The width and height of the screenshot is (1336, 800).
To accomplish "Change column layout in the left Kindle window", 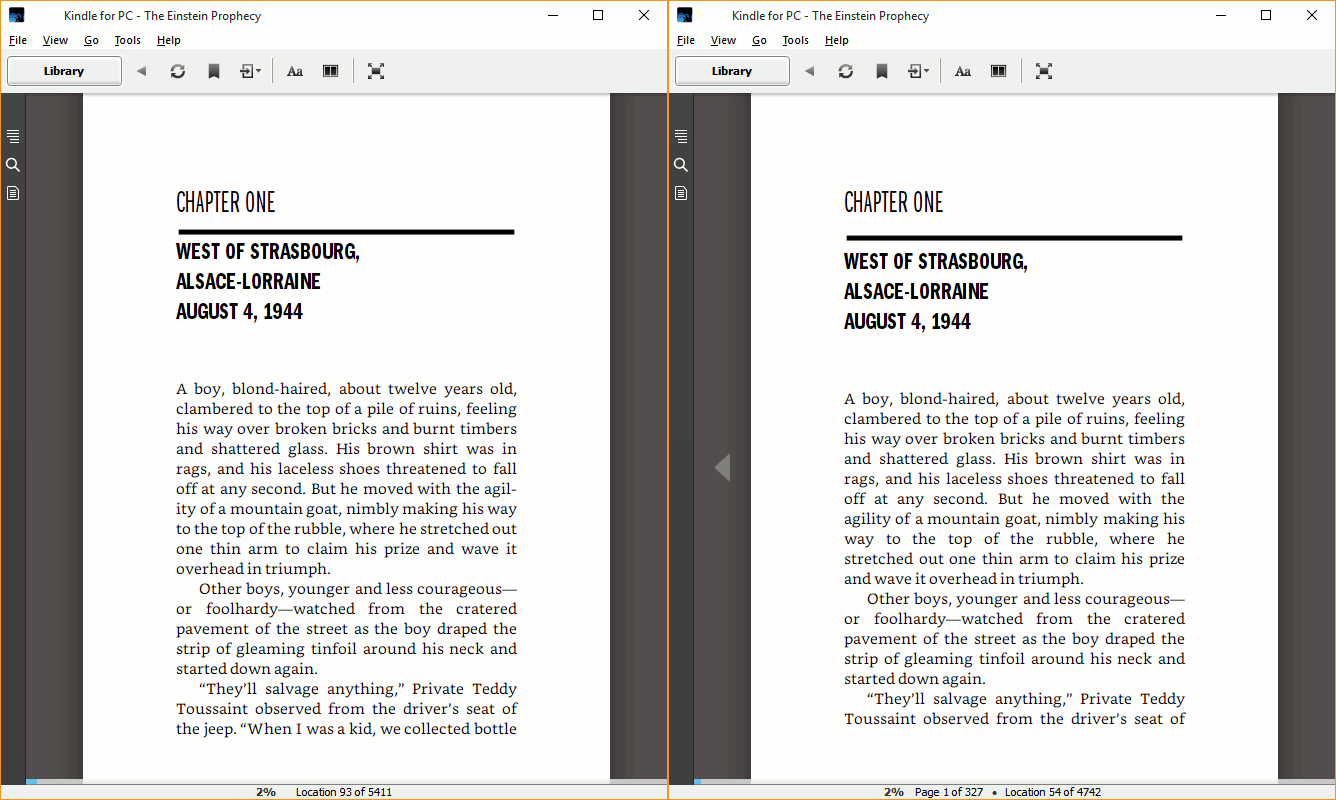I will click(x=331, y=71).
